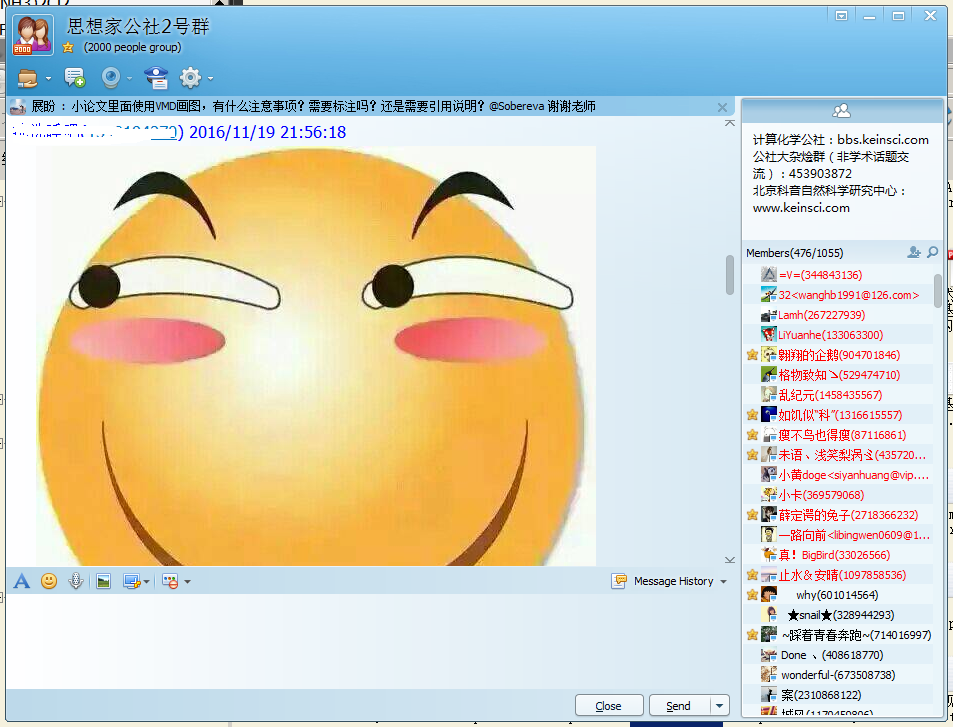Select member 止水&安晴(1097858536)

tap(839, 574)
